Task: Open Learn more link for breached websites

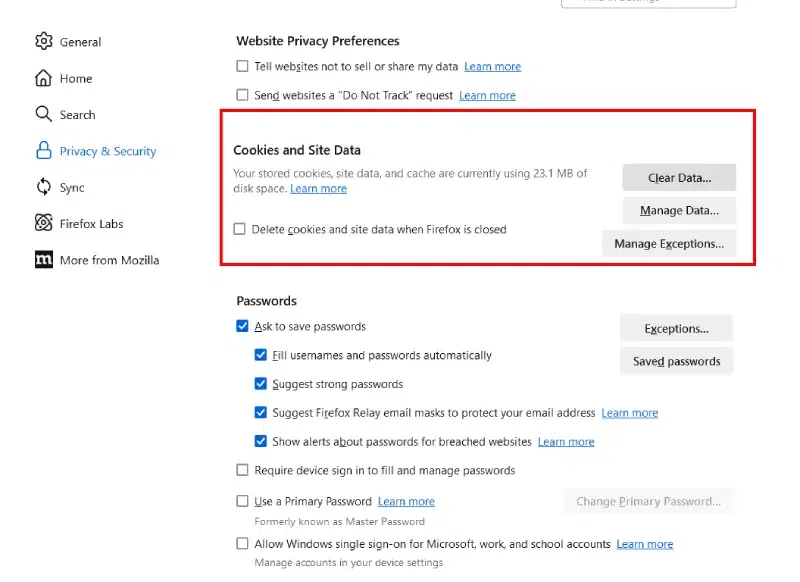Action: [566, 442]
